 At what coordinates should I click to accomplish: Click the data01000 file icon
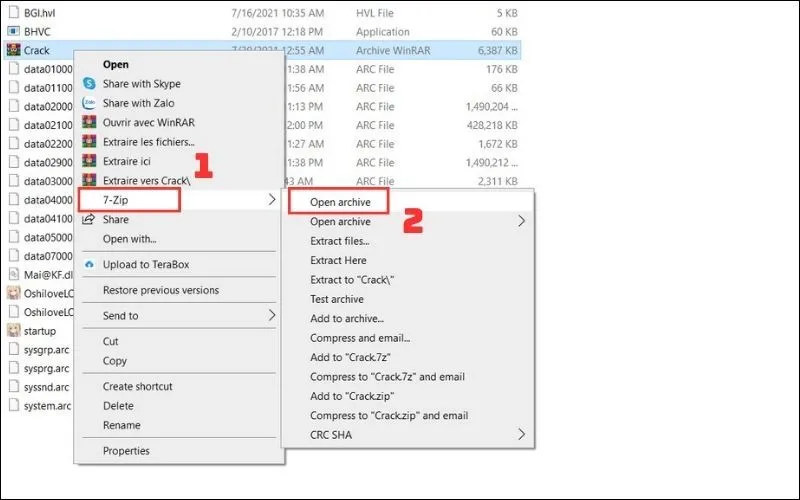[x=14, y=68]
